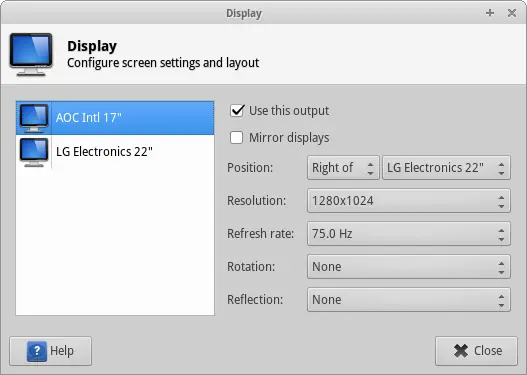Select AOC Intl 17" list row
The width and height of the screenshot is (527, 375).
click(x=115, y=118)
